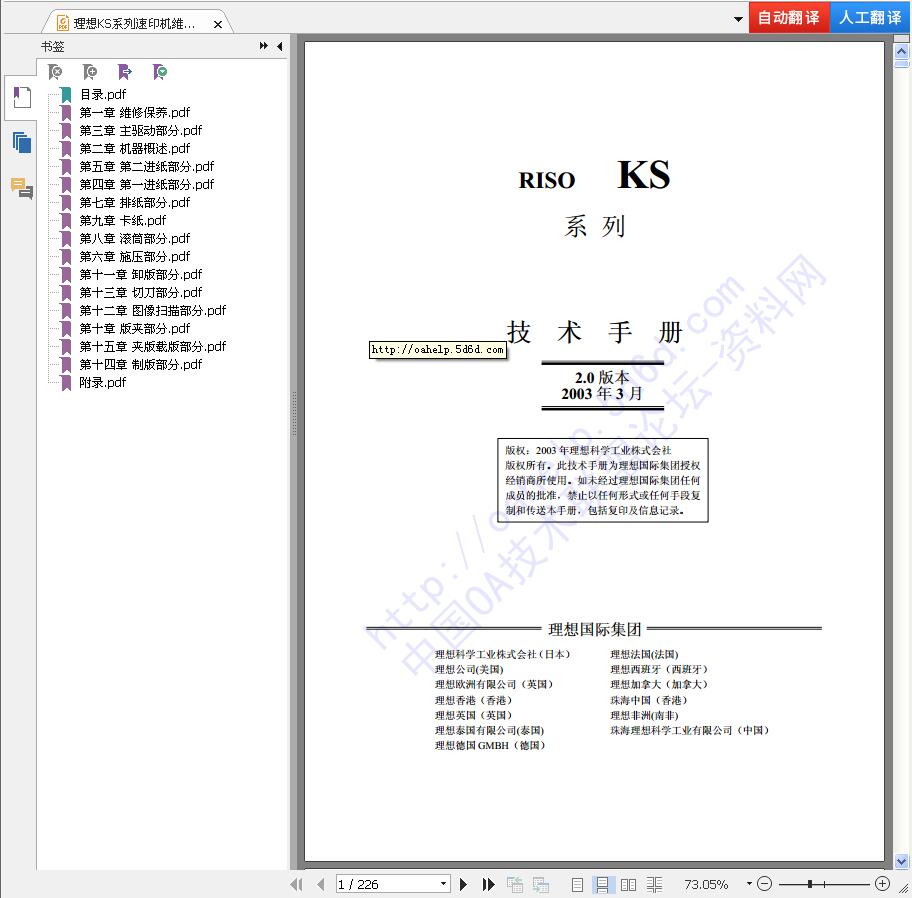This screenshot has height=898, width=912.
Task: Click the next view icon
Action: (541, 885)
